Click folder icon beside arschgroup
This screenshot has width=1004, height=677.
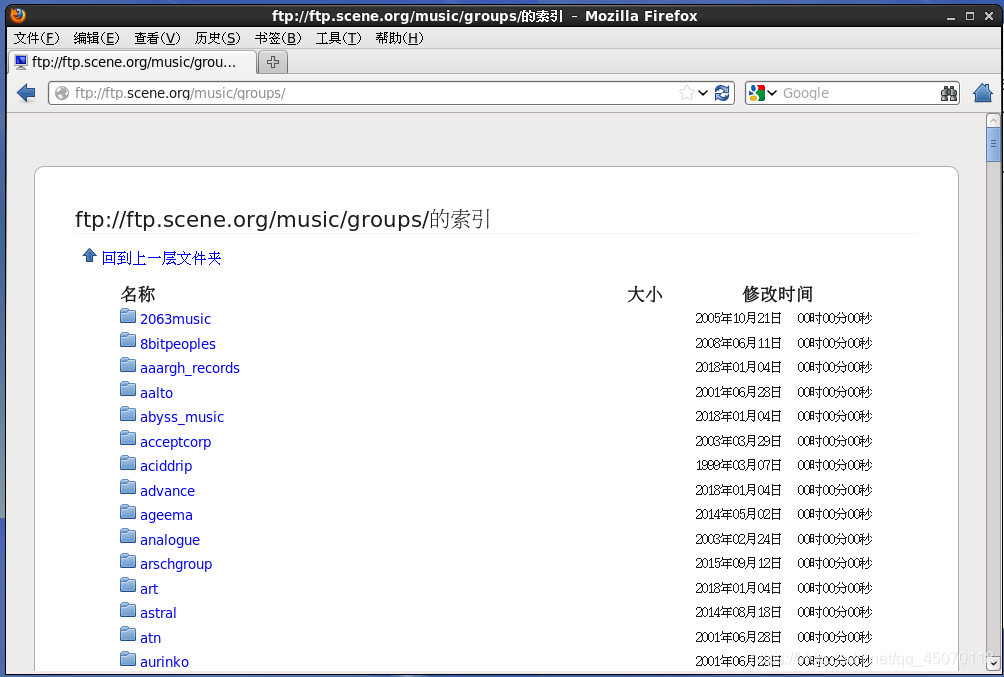click(x=128, y=561)
